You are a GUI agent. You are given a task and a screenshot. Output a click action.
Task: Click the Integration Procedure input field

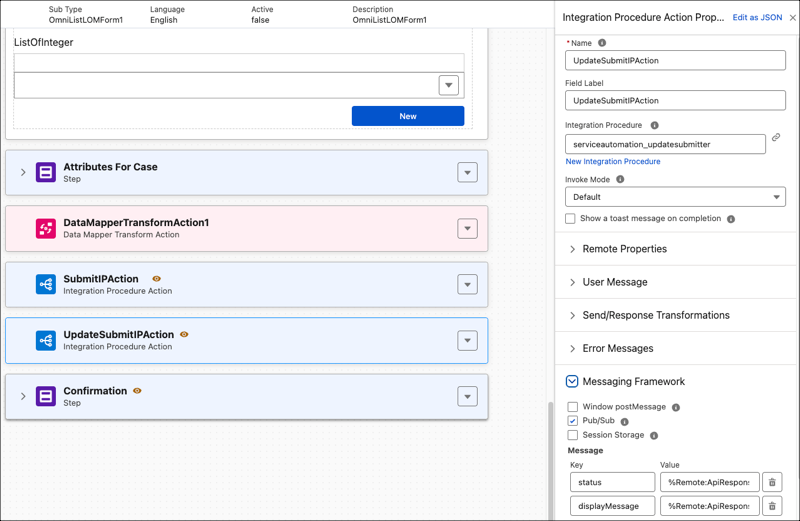(665, 144)
